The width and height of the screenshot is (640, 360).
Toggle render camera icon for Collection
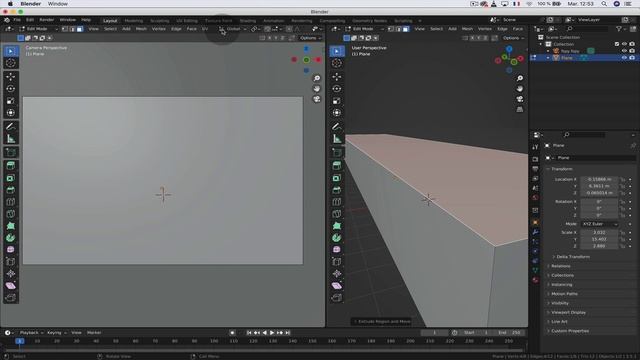[x=632, y=44]
